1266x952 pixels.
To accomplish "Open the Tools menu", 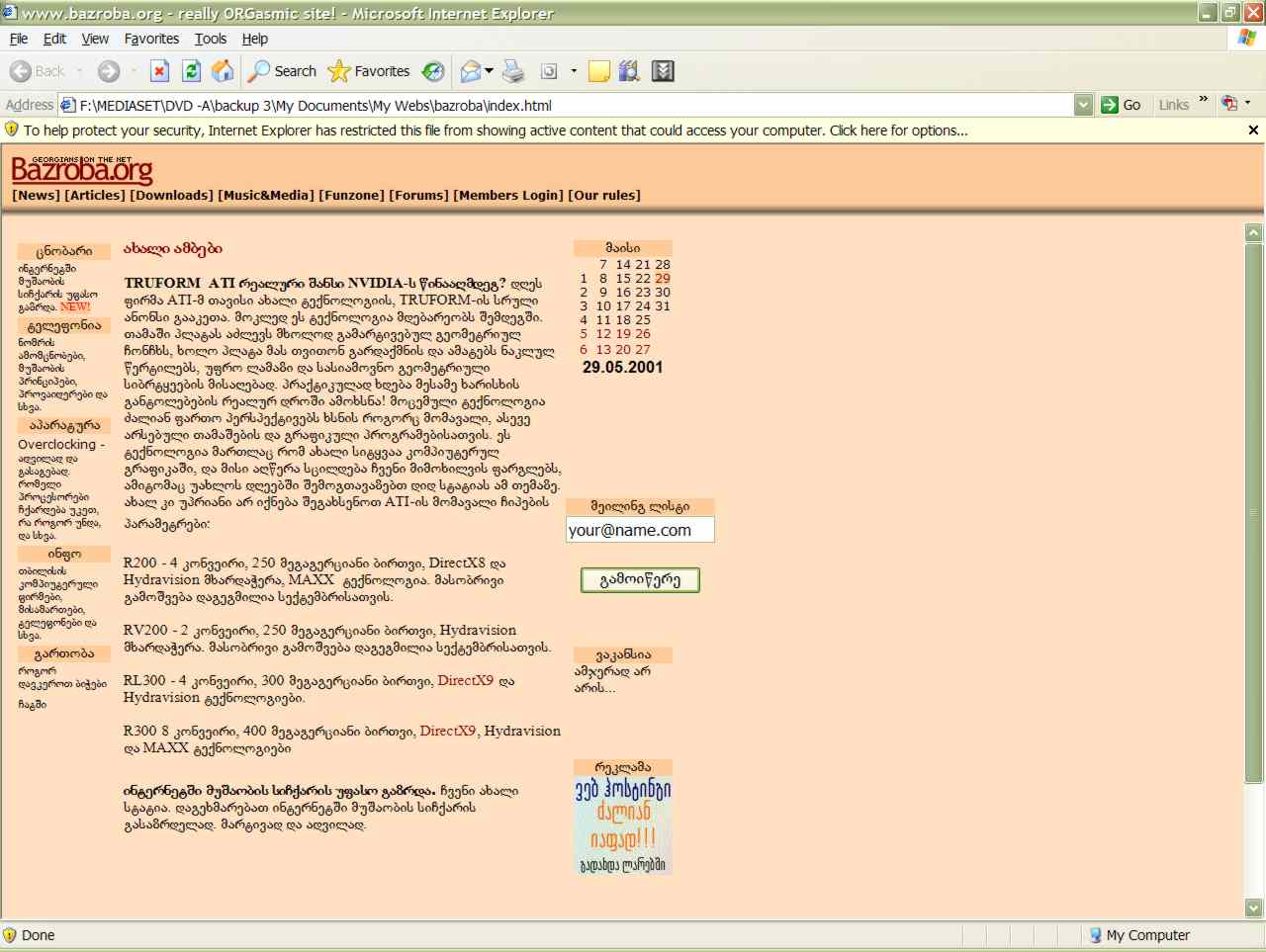I will 211,39.
